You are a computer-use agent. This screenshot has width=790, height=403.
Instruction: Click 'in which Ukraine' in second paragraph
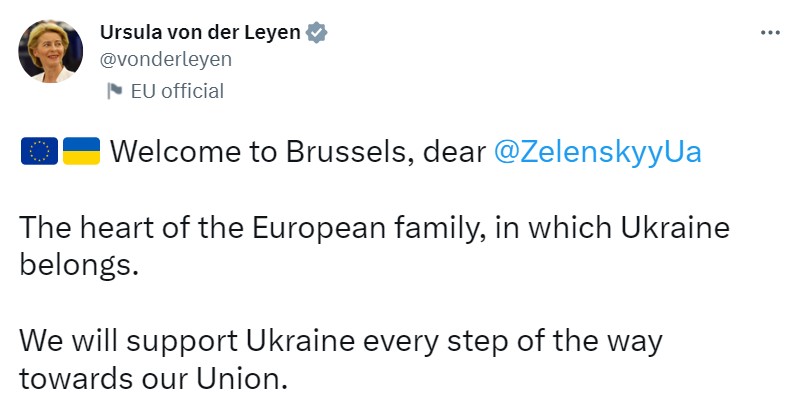[611, 229]
